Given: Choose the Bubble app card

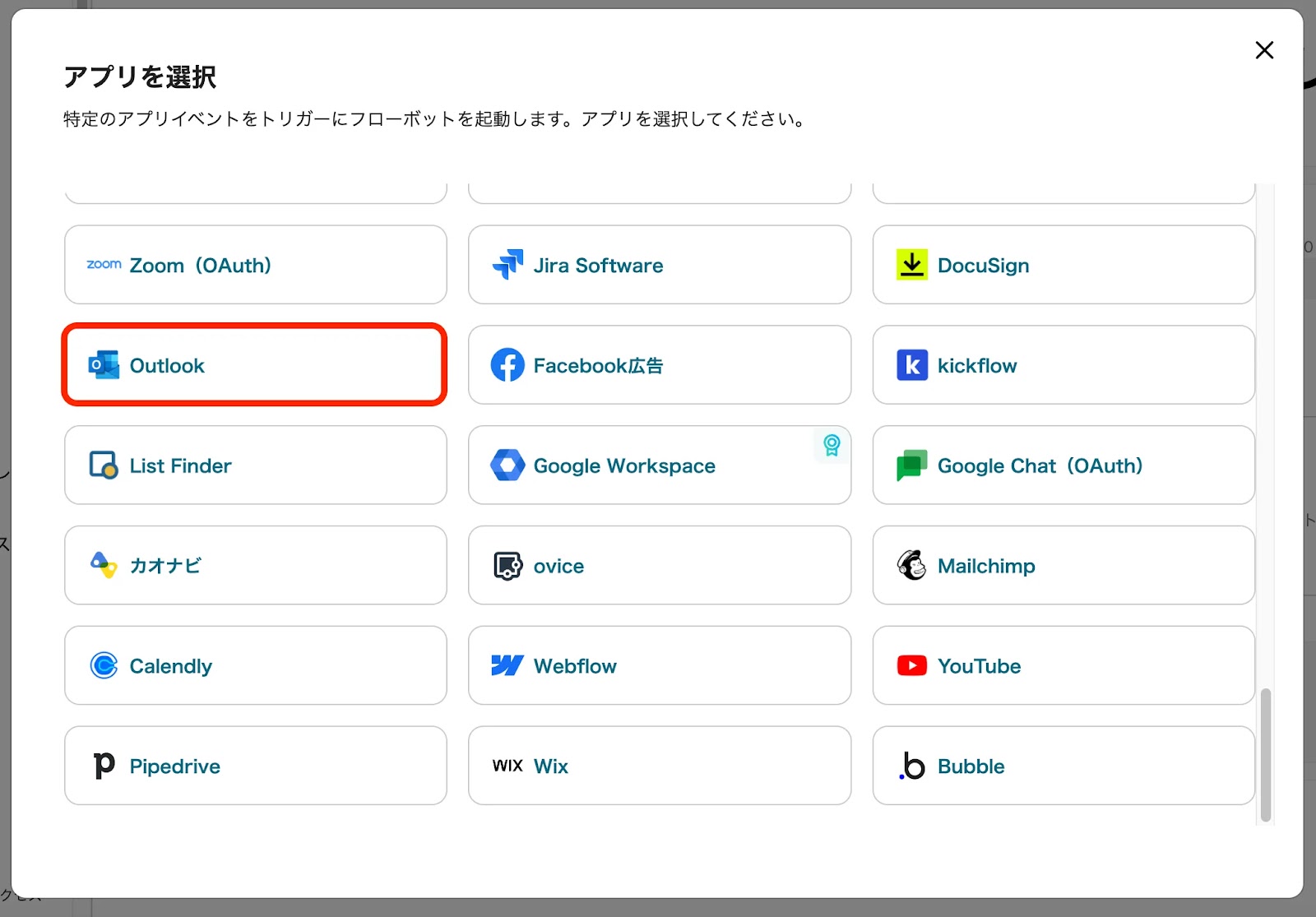Looking at the screenshot, I should (1063, 766).
